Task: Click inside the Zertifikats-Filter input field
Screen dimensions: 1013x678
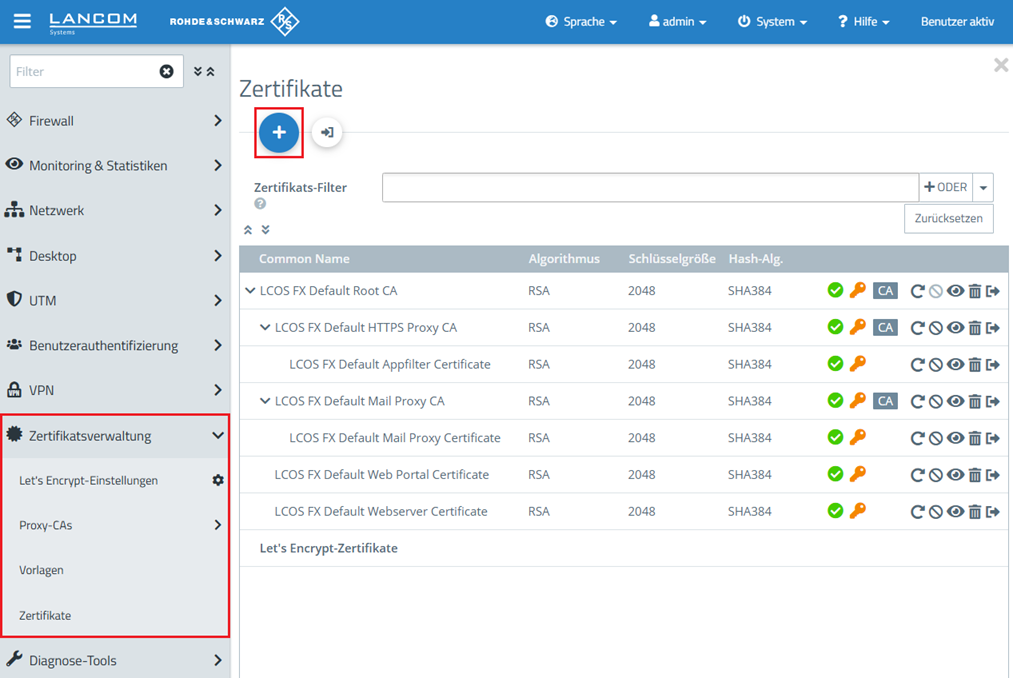Action: click(648, 187)
